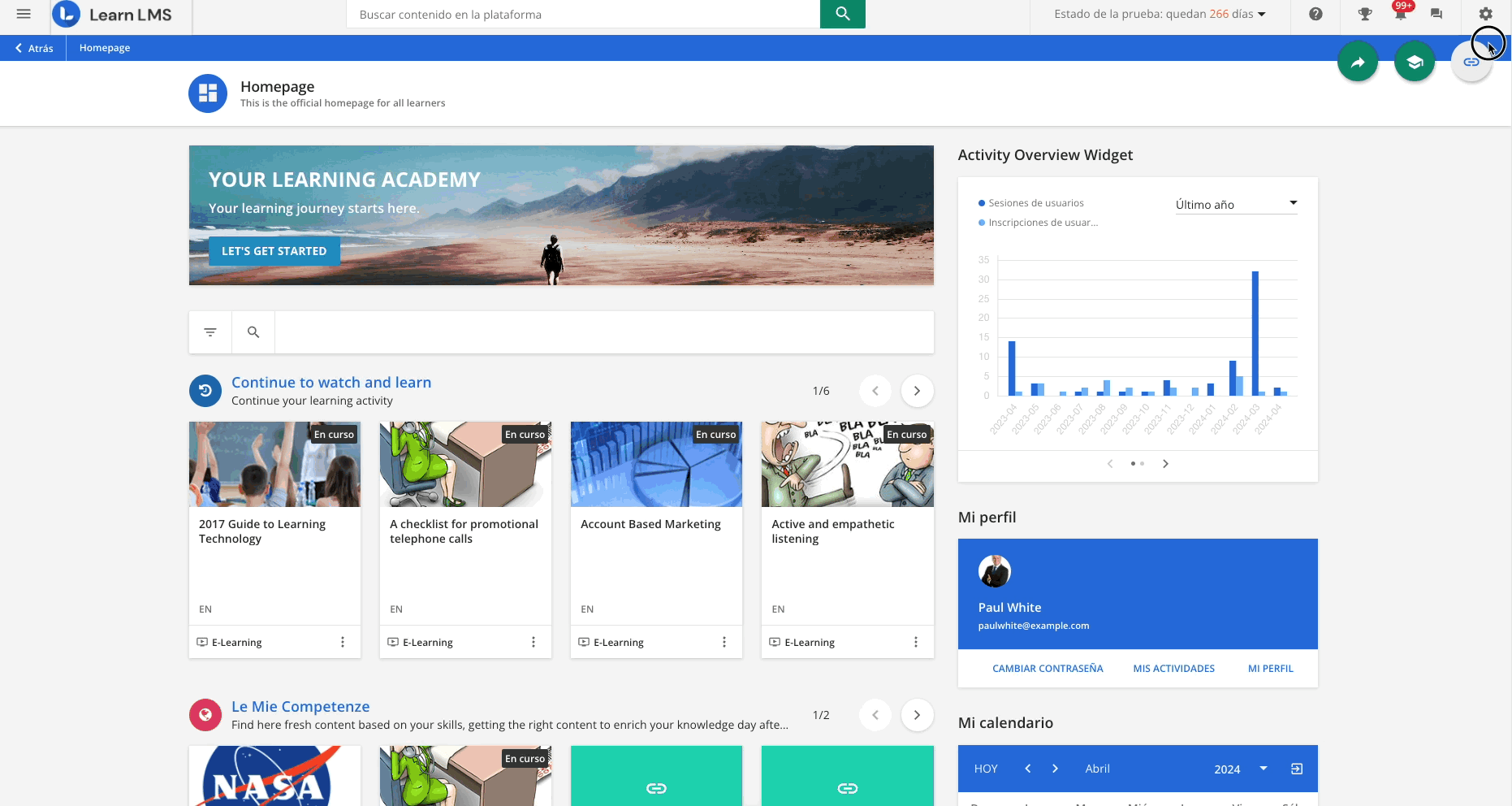
Task: Click the catalog filter text field
Action: (604, 332)
